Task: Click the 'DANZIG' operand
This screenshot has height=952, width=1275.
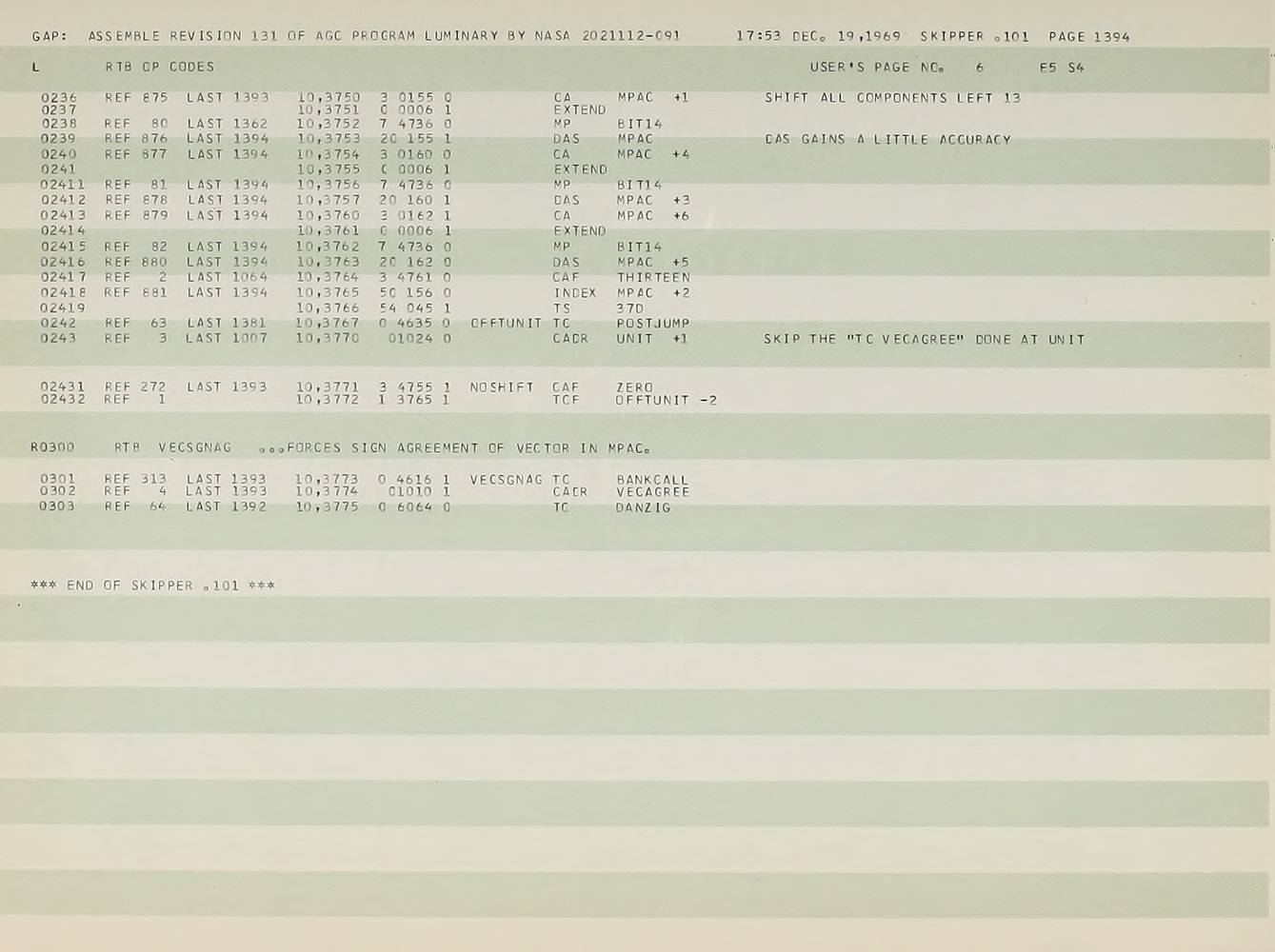Action: pos(643,507)
